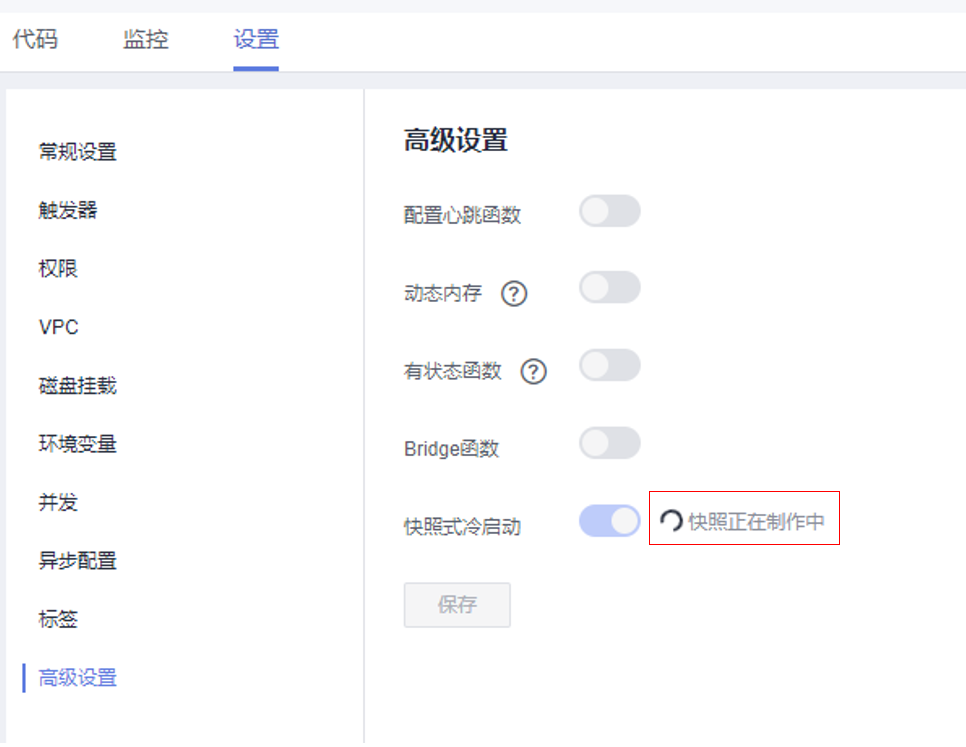The image size is (966, 747).
Task: Click the help icon beside 动态内存
Action: click(514, 294)
